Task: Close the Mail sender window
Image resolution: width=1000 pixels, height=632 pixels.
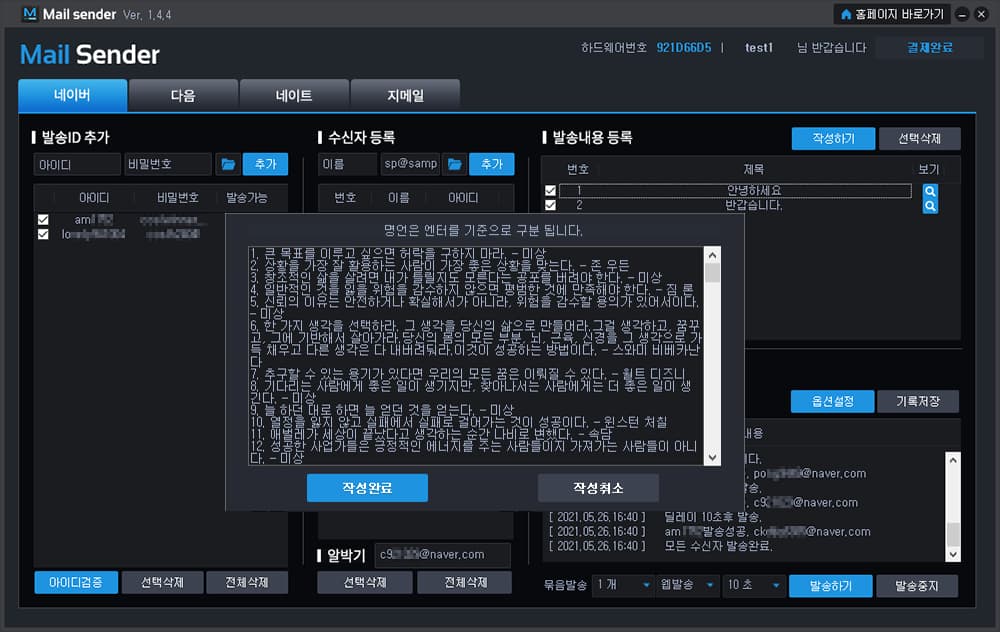Action: click(981, 14)
